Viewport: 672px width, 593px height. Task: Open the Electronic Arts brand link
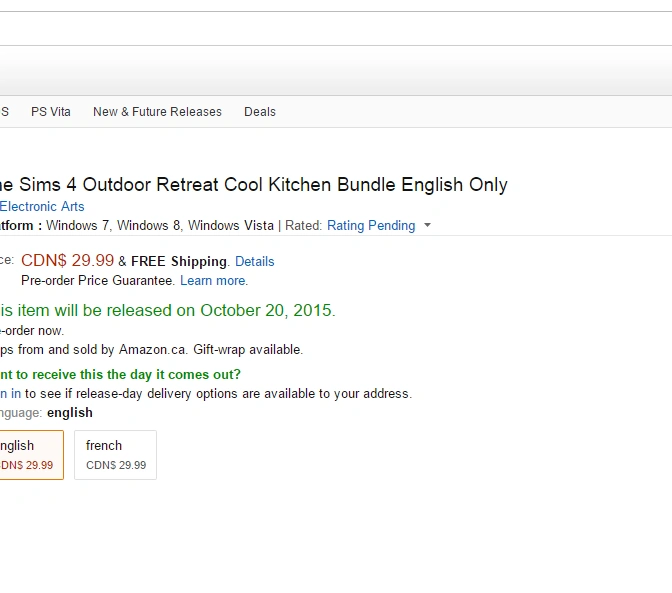[x=42, y=207]
